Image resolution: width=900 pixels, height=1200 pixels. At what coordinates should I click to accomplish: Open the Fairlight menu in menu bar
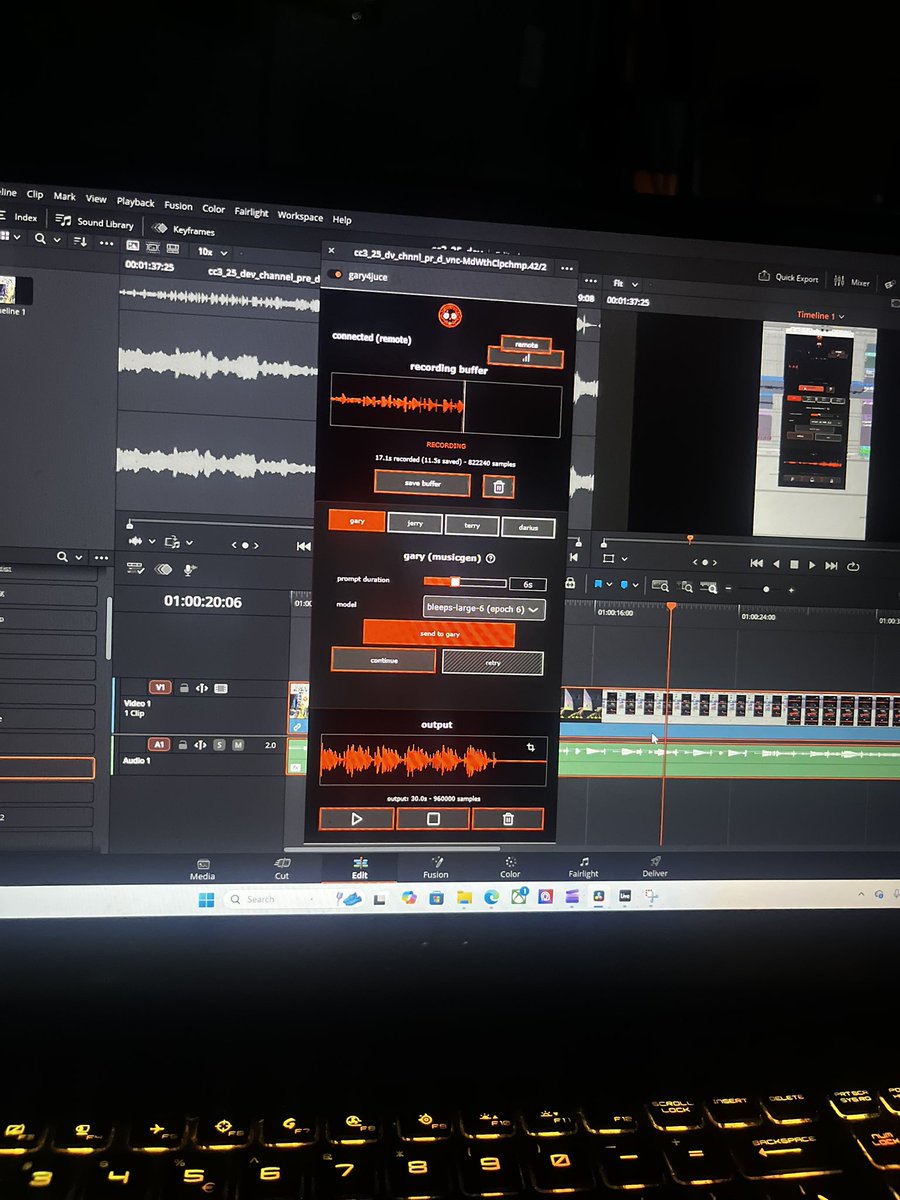click(x=251, y=212)
